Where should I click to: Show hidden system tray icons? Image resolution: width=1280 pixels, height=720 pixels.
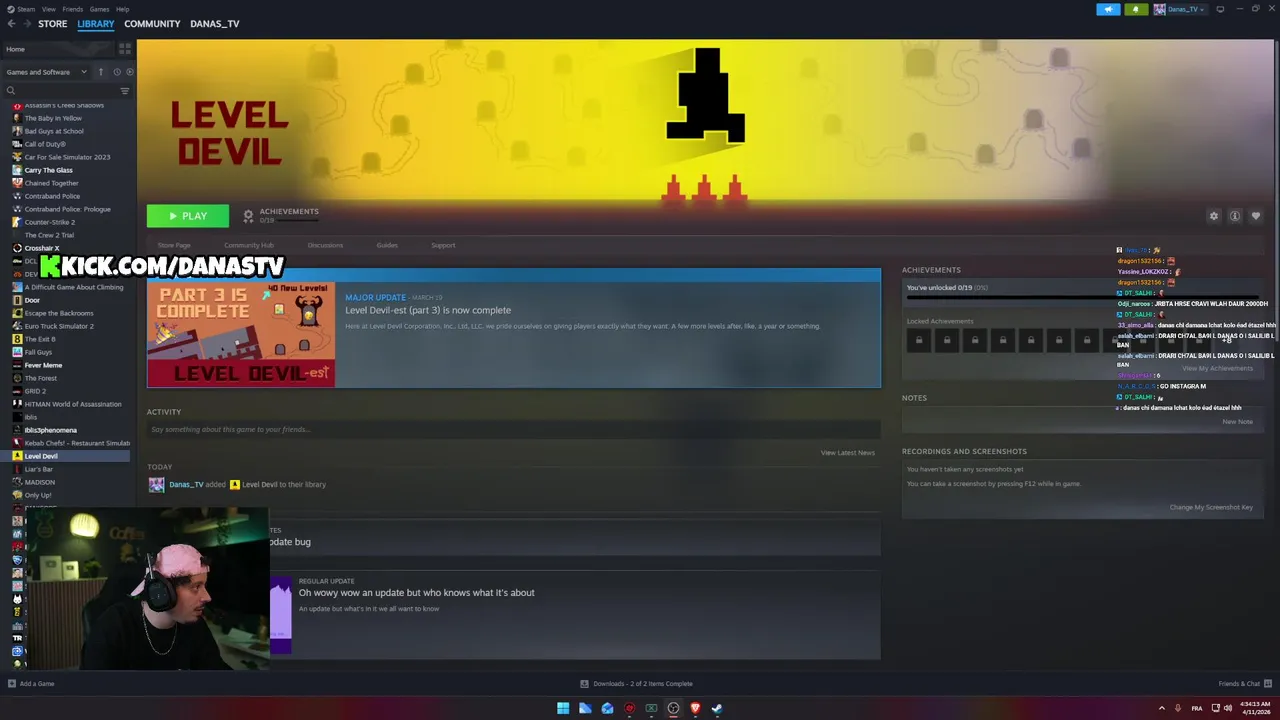1161,708
